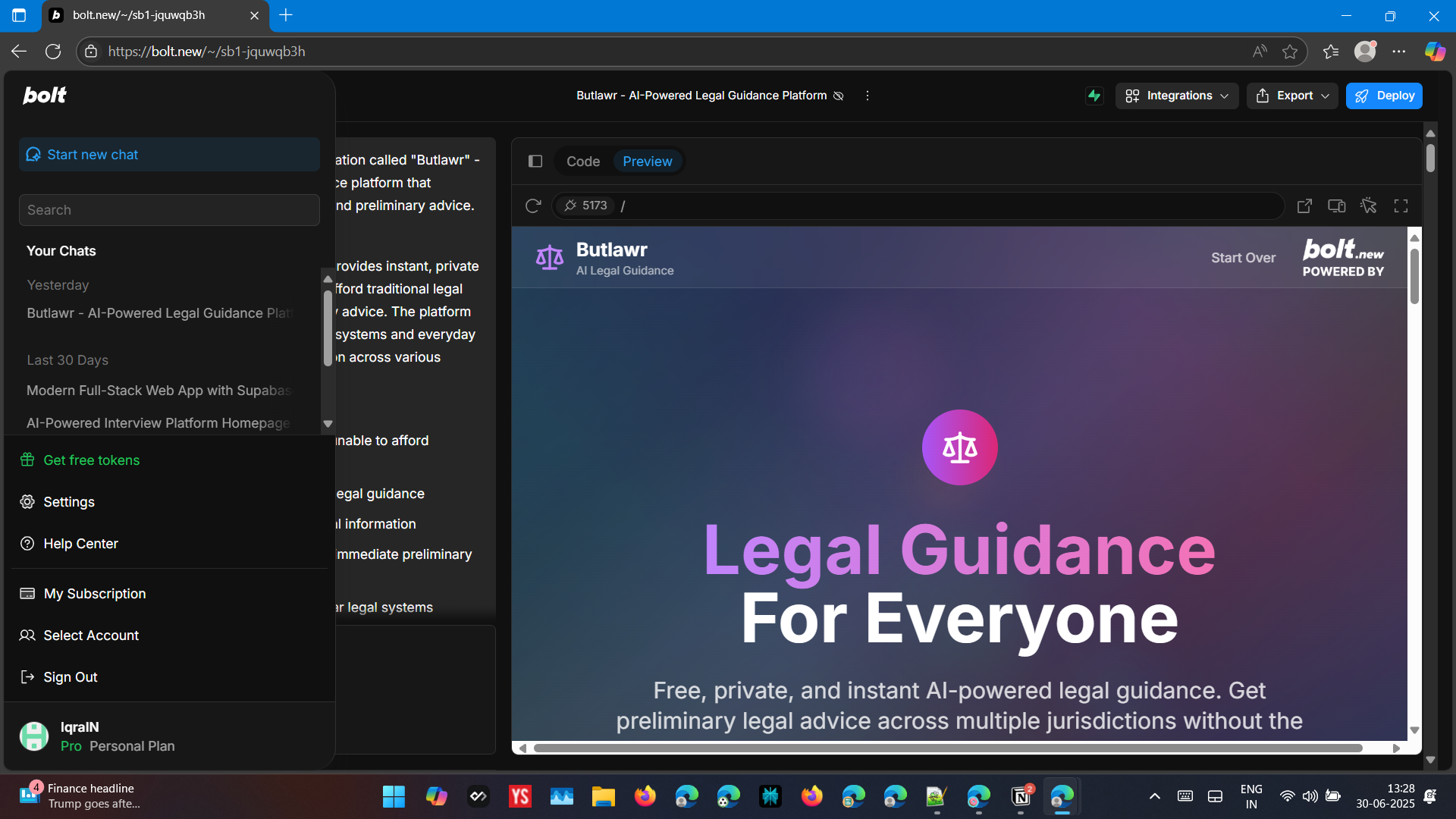
Task: Click the Supabase lightning bolt icon
Action: point(1094,96)
